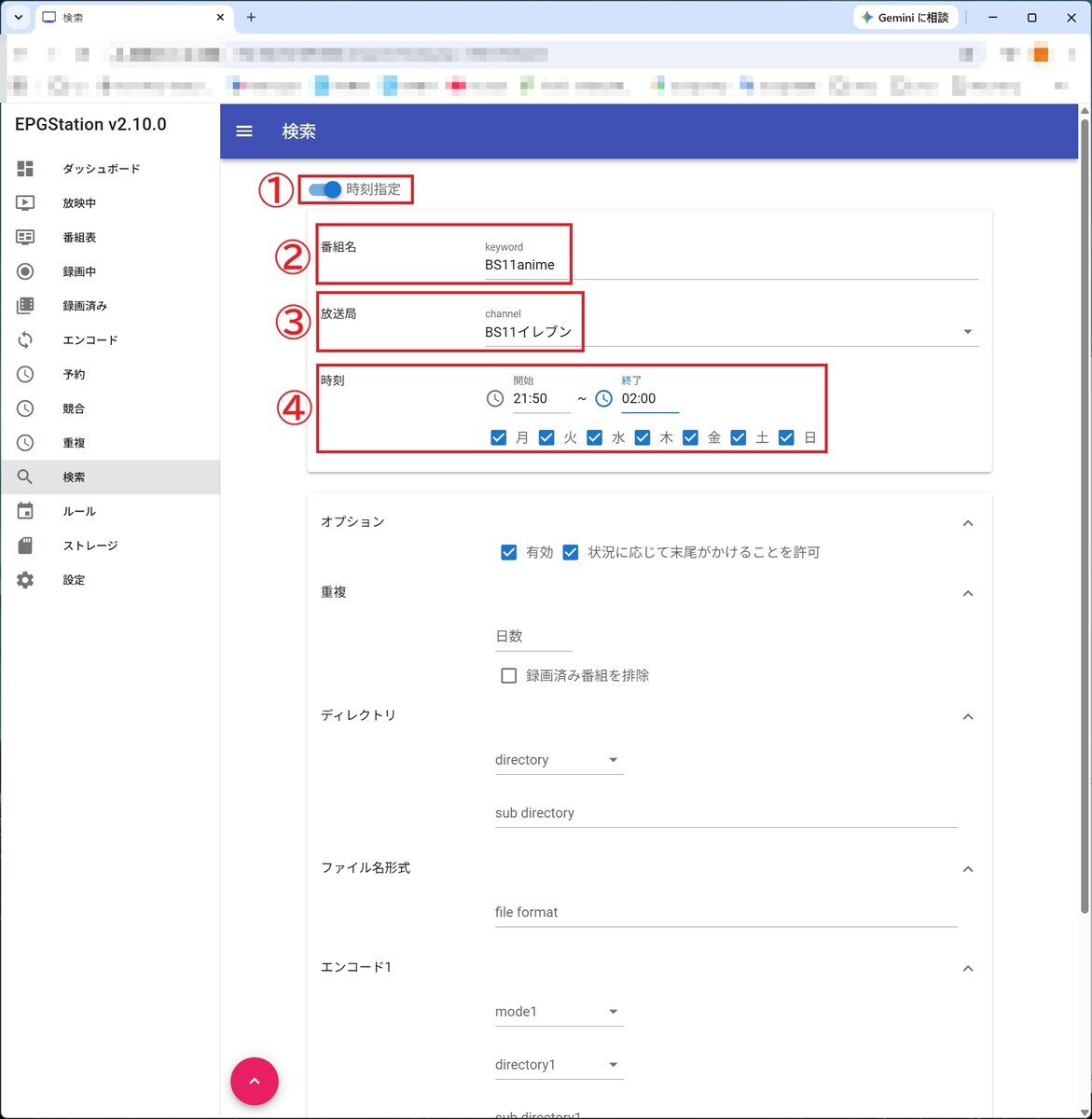This screenshot has width=1092, height=1119.
Task: Collapse the ファイル名形式 section
Action: pos(968,869)
